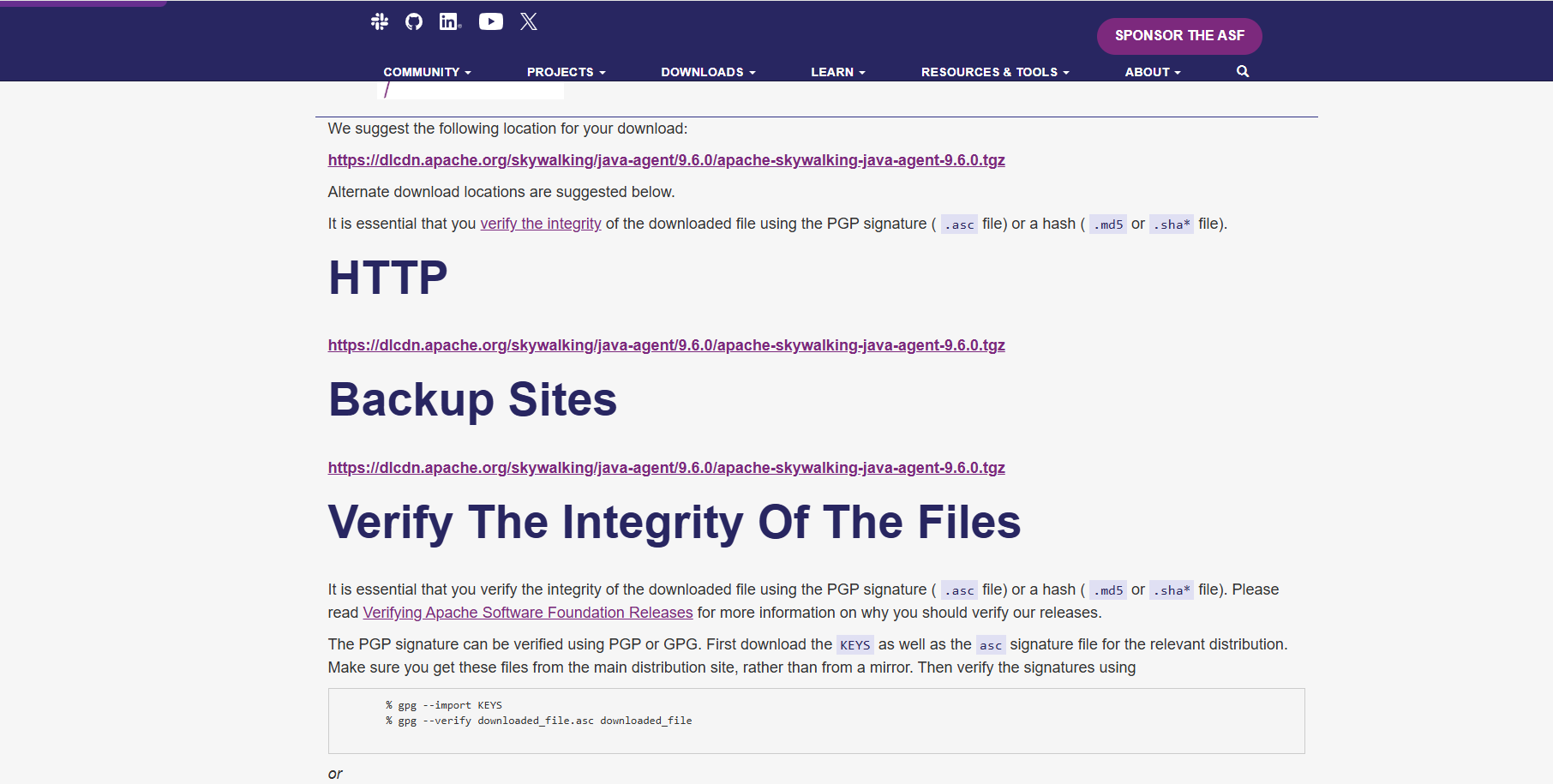This screenshot has height=784, width=1553.
Task: Open the About dropdown menu
Action: point(1153,72)
